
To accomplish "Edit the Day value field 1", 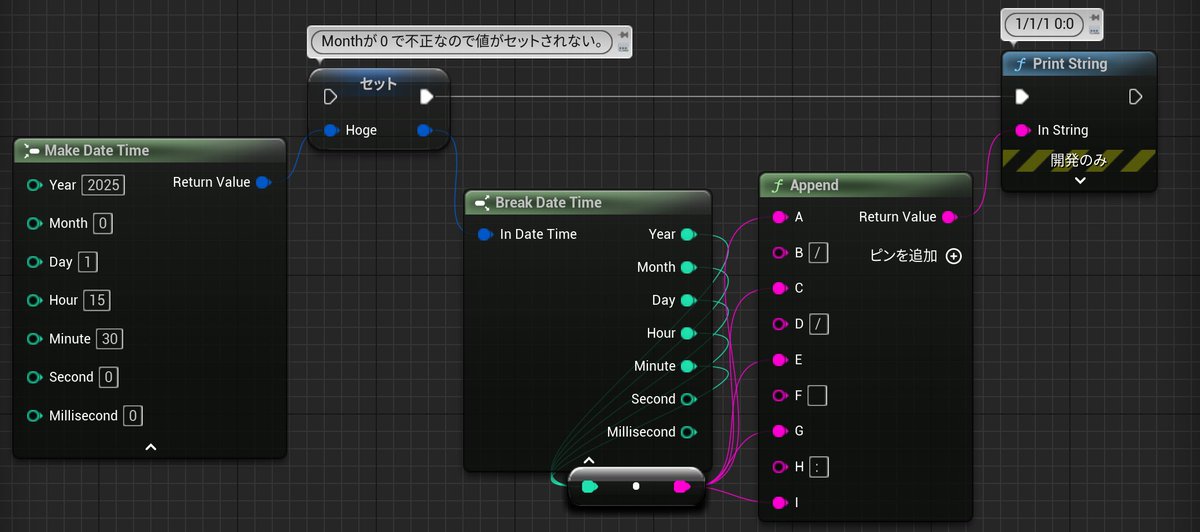I will point(88,262).
